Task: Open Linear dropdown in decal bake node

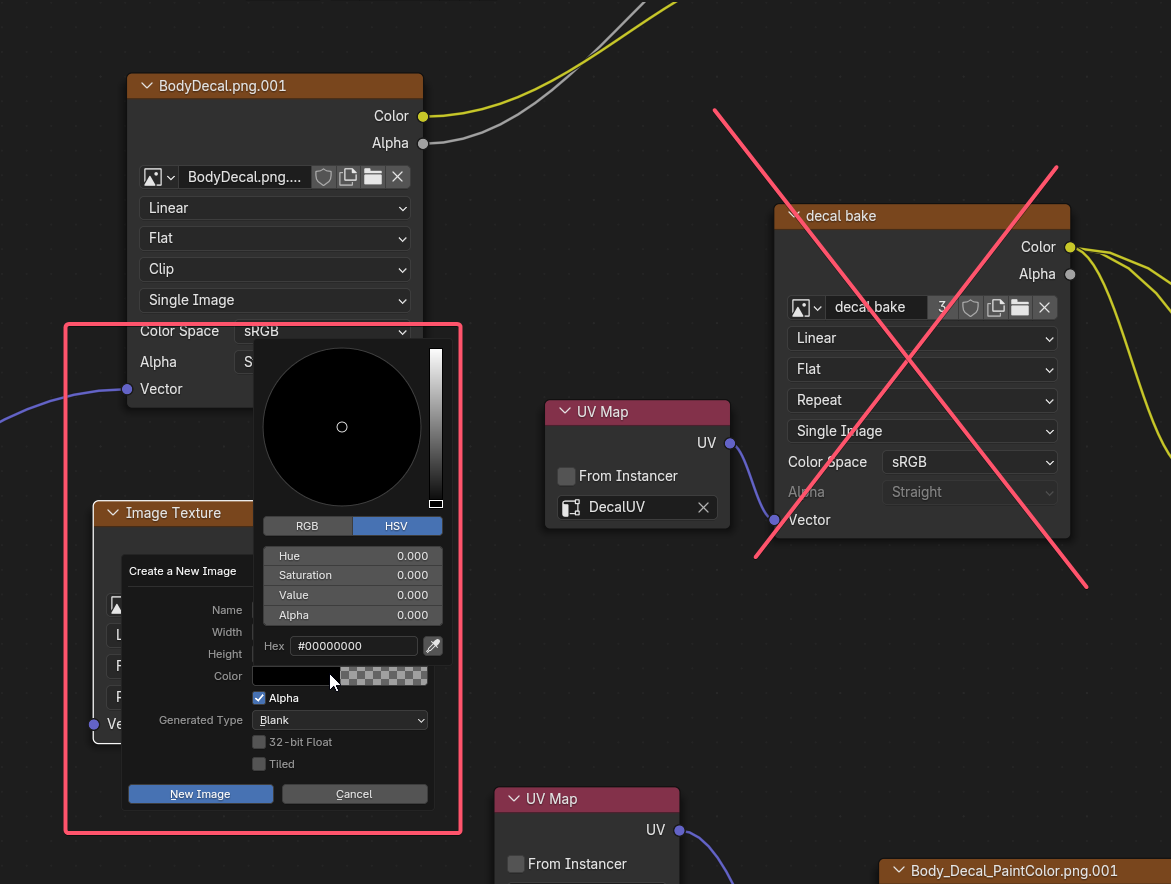Action: click(x=922, y=338)
